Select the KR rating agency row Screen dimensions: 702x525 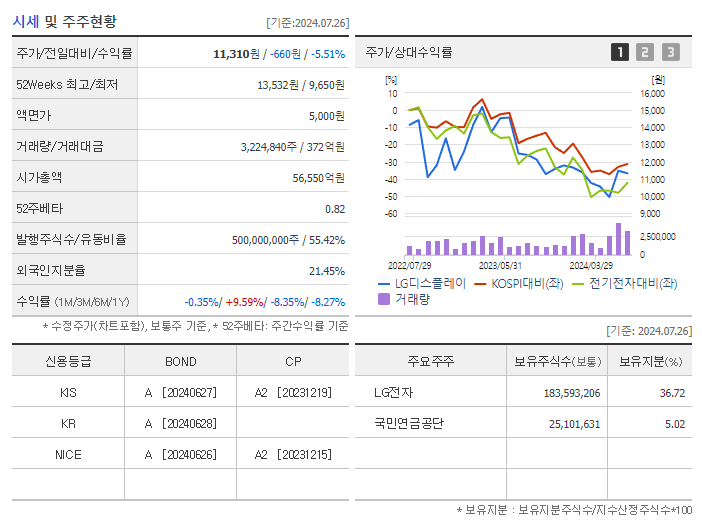pyautogui.click(x=180, y=423)
